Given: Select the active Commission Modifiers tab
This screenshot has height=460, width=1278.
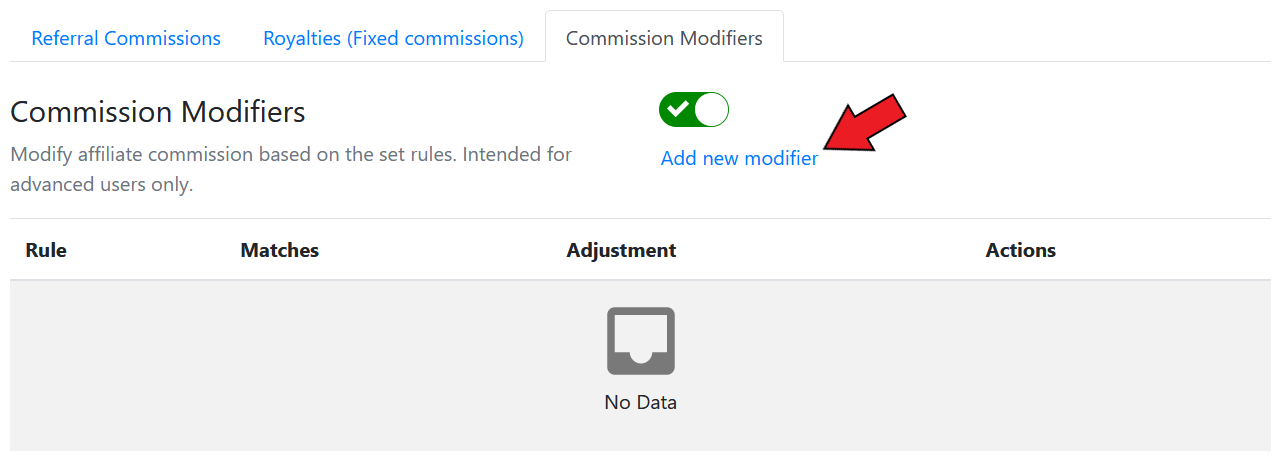Looking at the screenshot, I should (x=664, y=38).
